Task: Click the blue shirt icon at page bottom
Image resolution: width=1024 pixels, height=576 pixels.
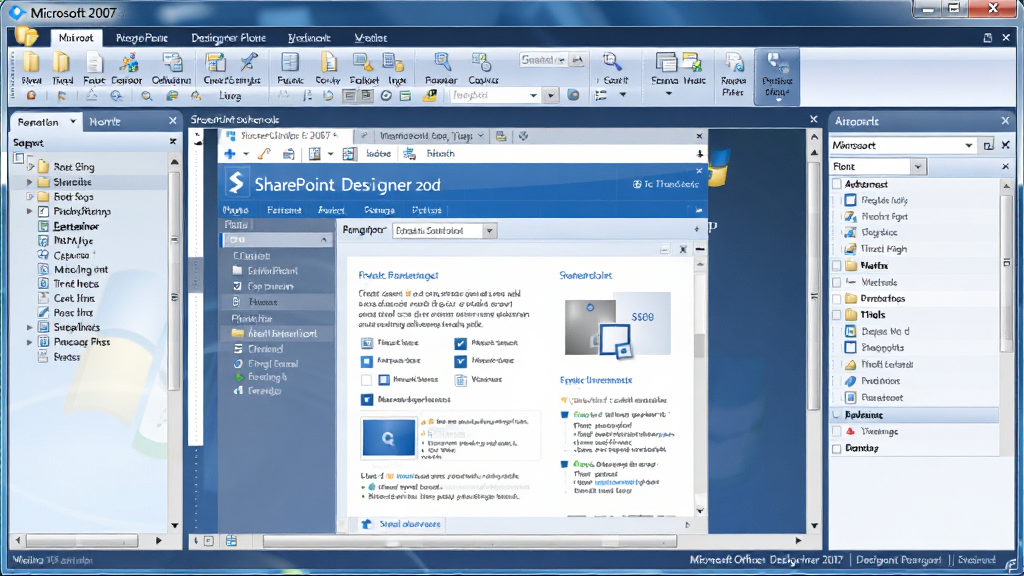Action: coord(366,524)
